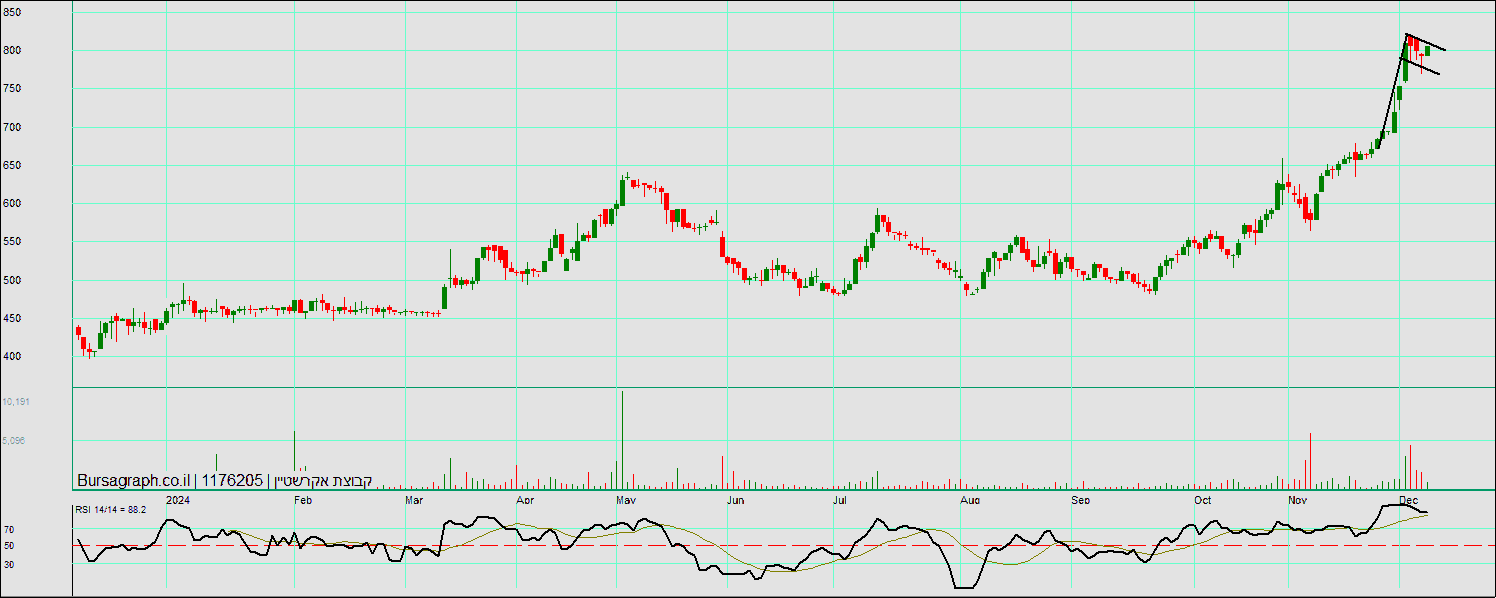Screen dimensions: 1496x598
Task: Select the 2024 year label on time axis
Action: tap(177, 499)
